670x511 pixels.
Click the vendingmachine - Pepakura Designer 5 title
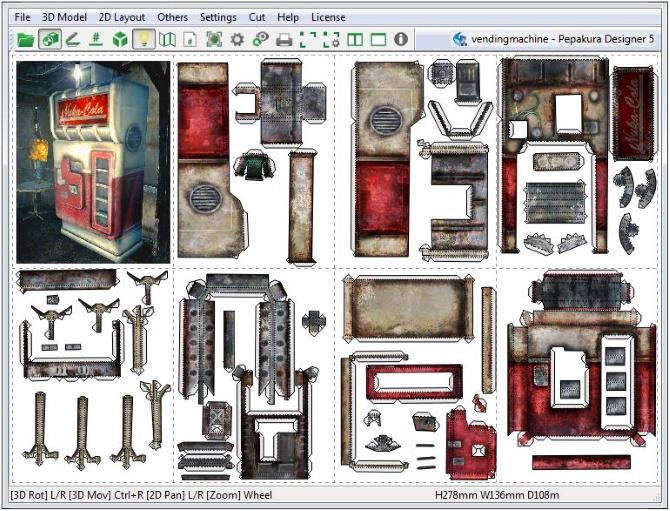[562, 39]
